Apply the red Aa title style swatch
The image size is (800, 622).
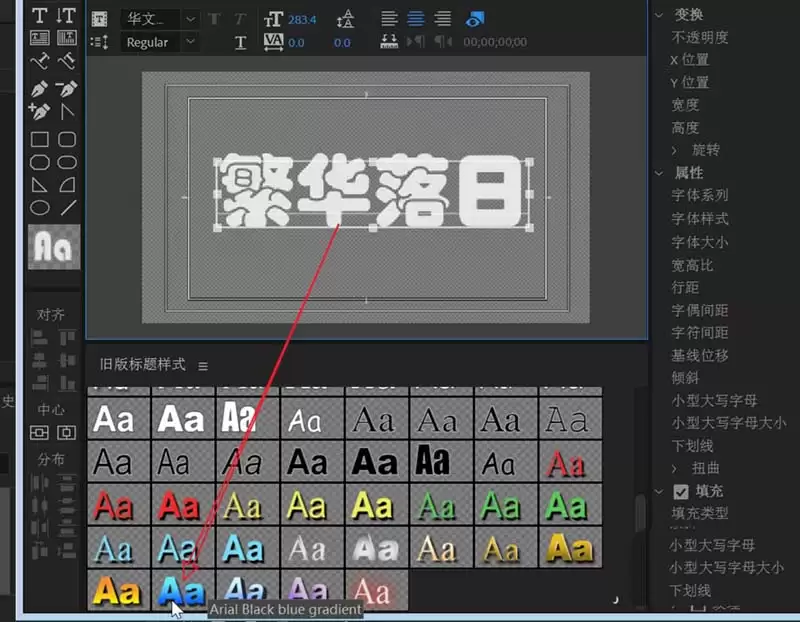coord(114,506)
